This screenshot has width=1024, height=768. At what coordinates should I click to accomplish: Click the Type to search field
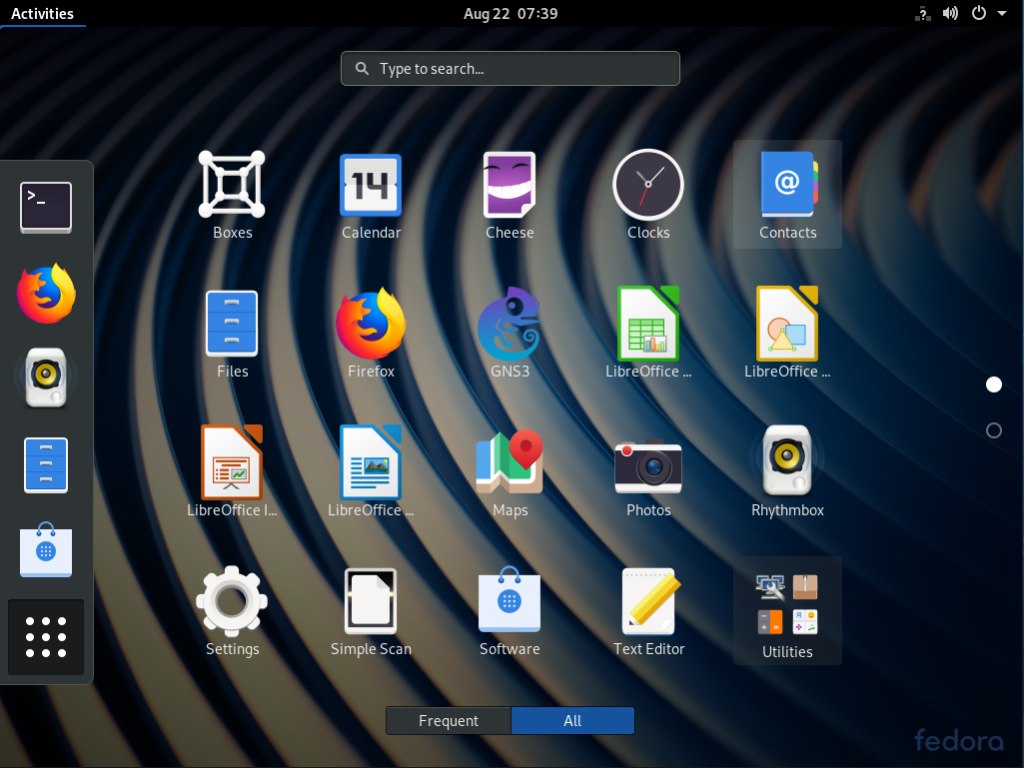click(x=510, y=69)
